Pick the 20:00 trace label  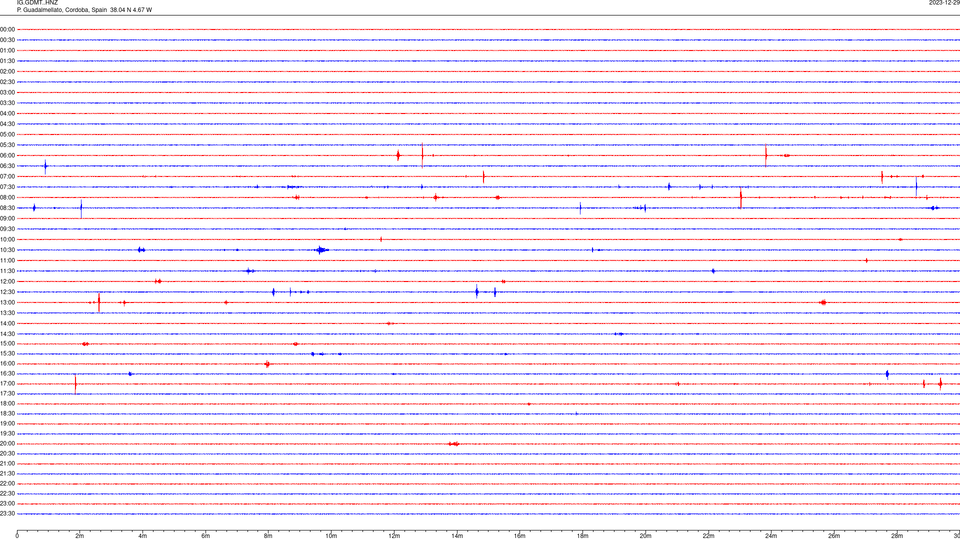click(7, 444)
